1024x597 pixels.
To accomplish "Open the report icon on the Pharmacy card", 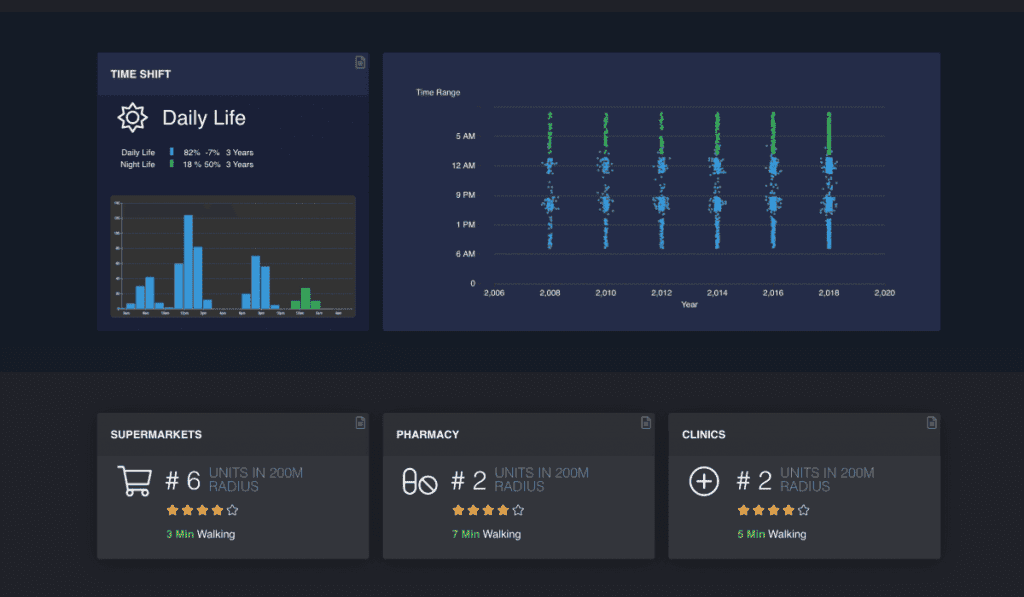I will pos(645,423).
